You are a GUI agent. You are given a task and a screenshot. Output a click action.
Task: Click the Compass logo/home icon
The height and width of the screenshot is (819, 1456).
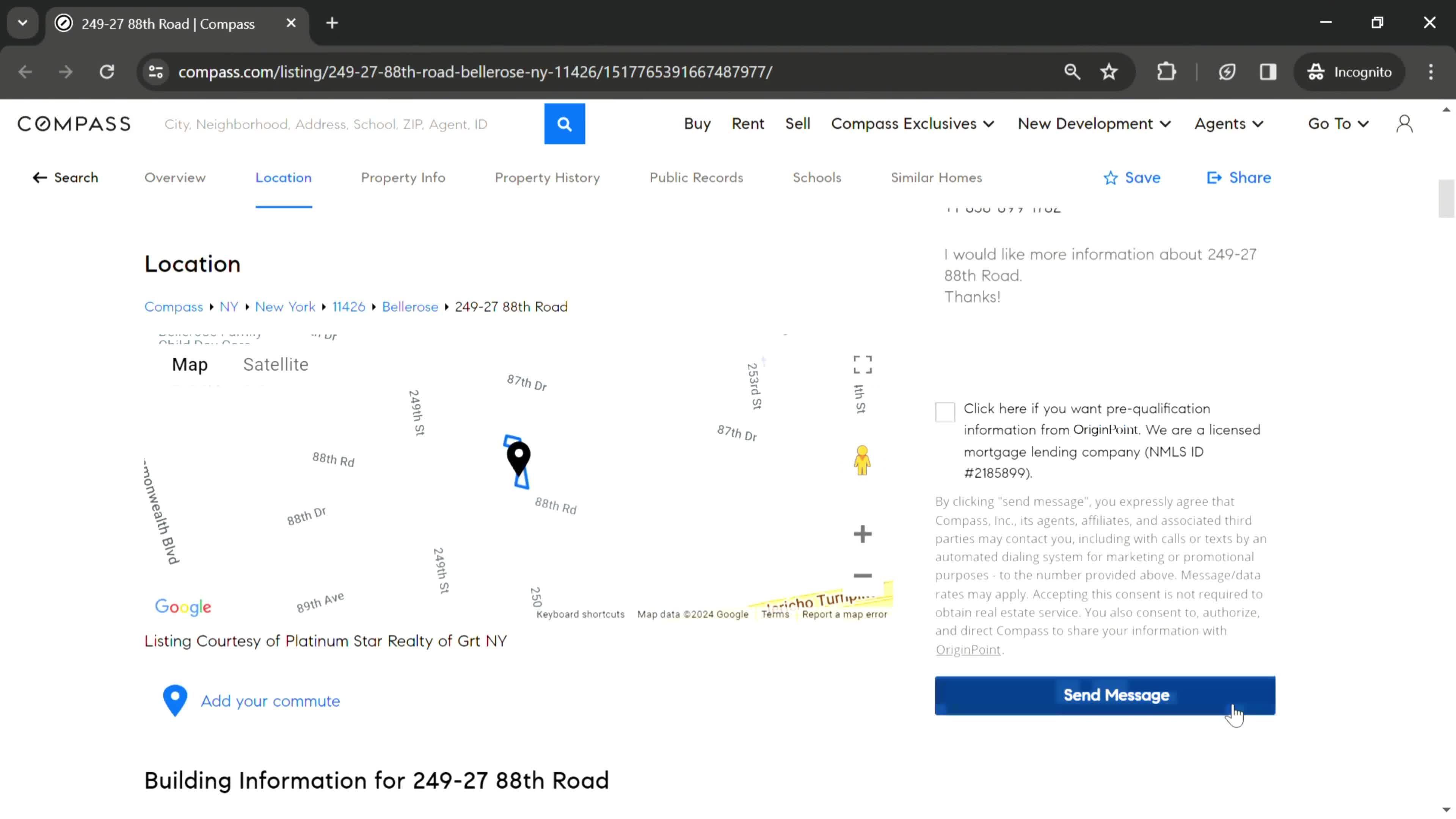pos(74,123)
